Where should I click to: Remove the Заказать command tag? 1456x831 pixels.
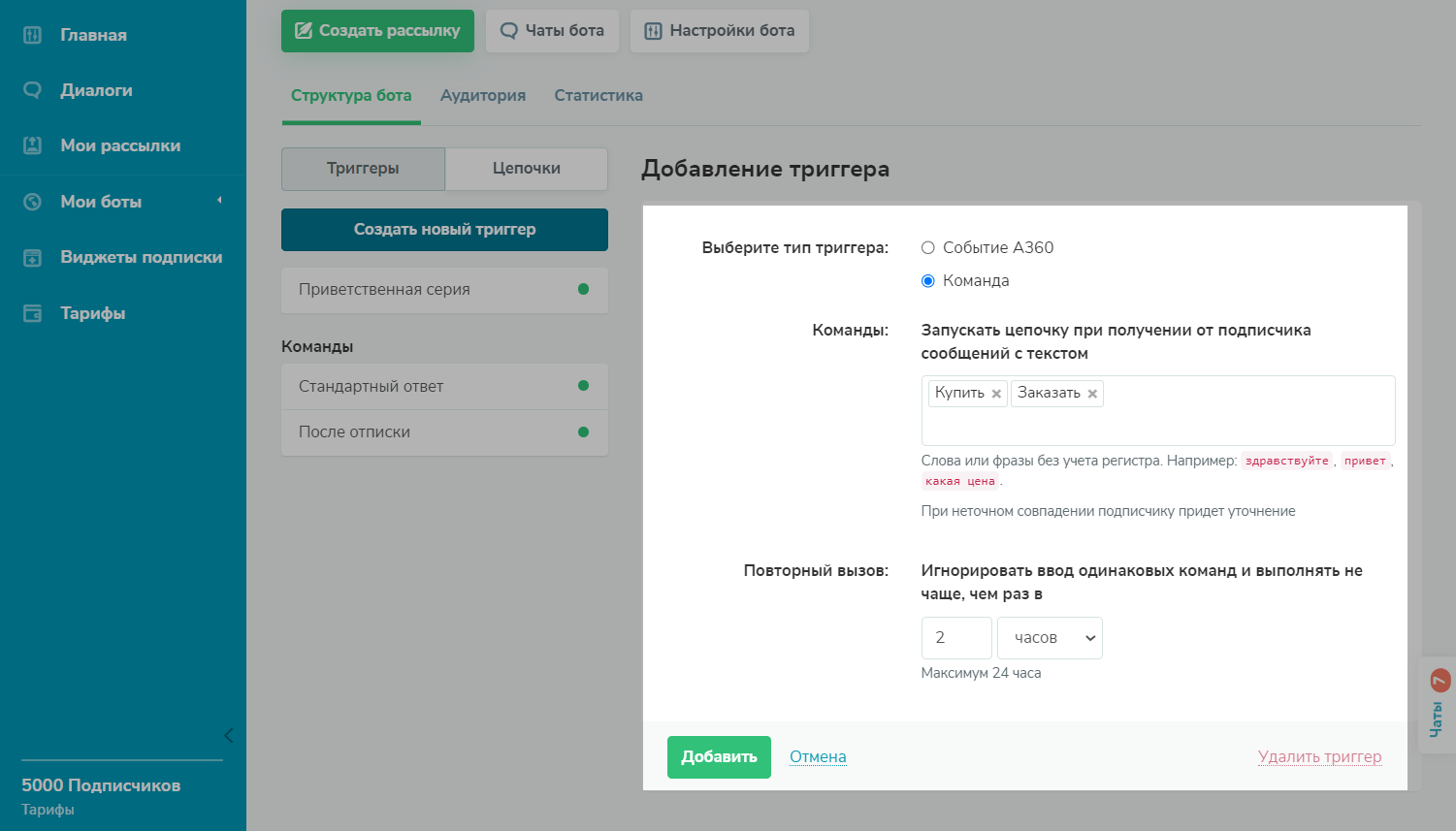tap(1092, 394)
